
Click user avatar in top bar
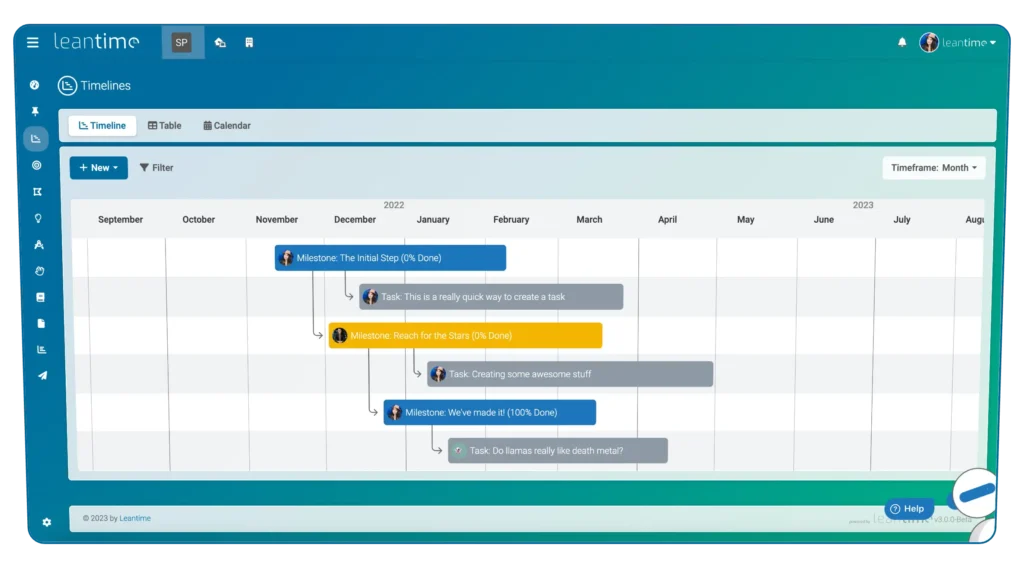pos(929,42)
